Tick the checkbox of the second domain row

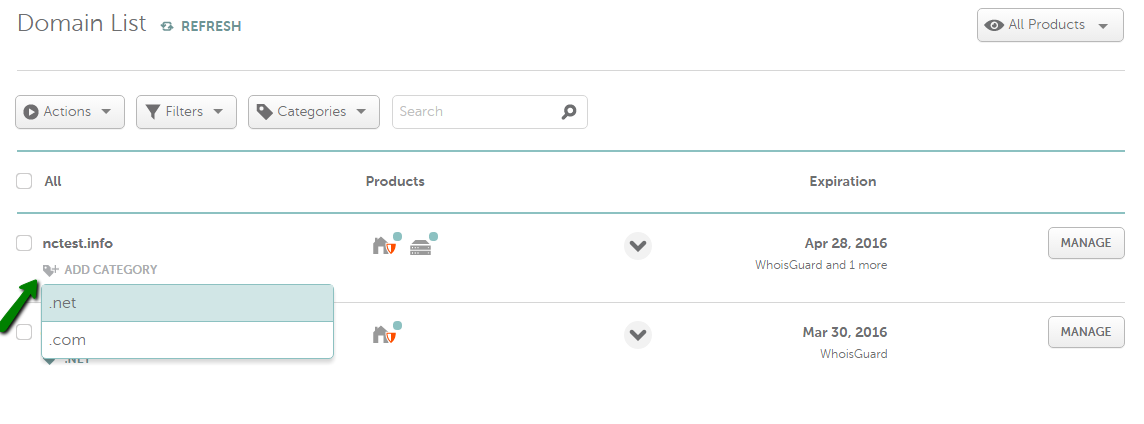[24, 332]
